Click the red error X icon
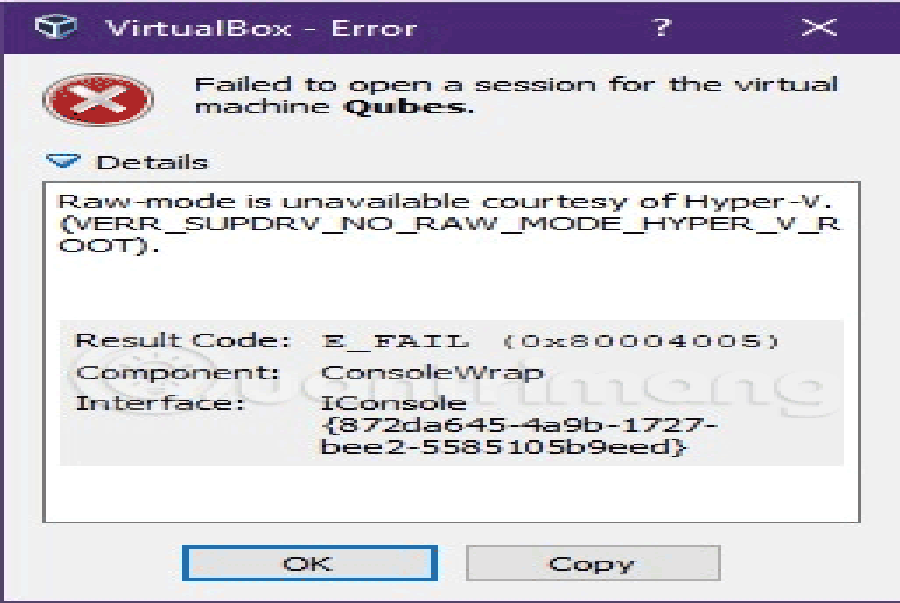Image resolution: width=900 pixels, height=603 pixels. click(98, 99)
